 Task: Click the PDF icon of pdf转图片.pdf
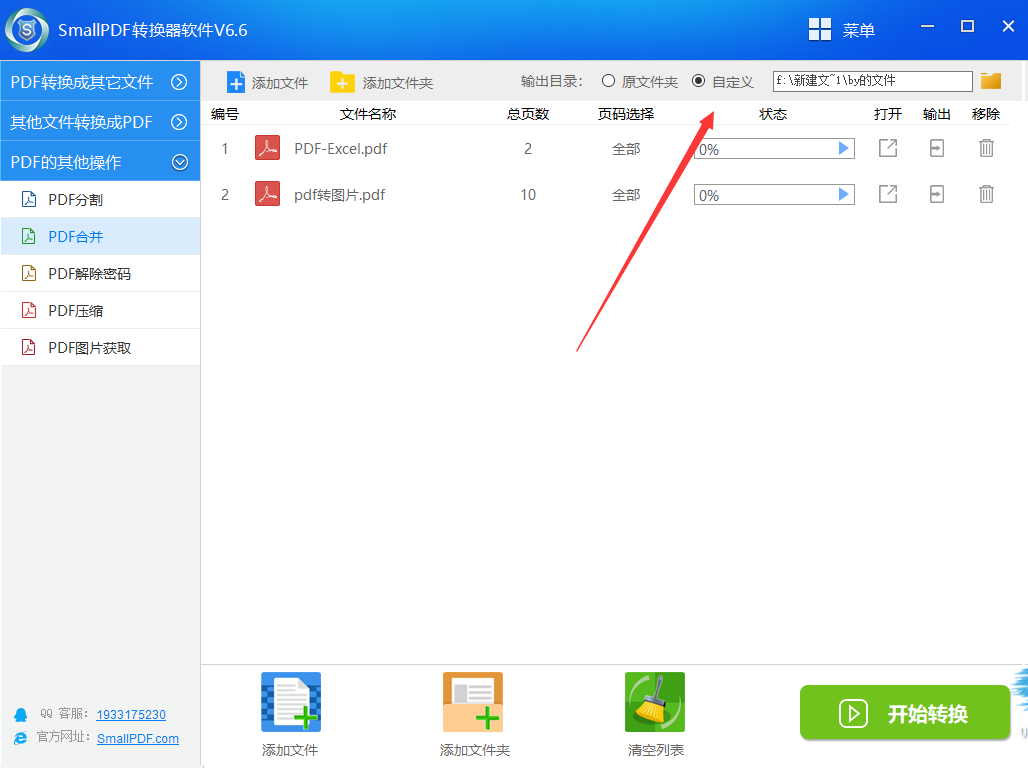[x=267, y=194]
